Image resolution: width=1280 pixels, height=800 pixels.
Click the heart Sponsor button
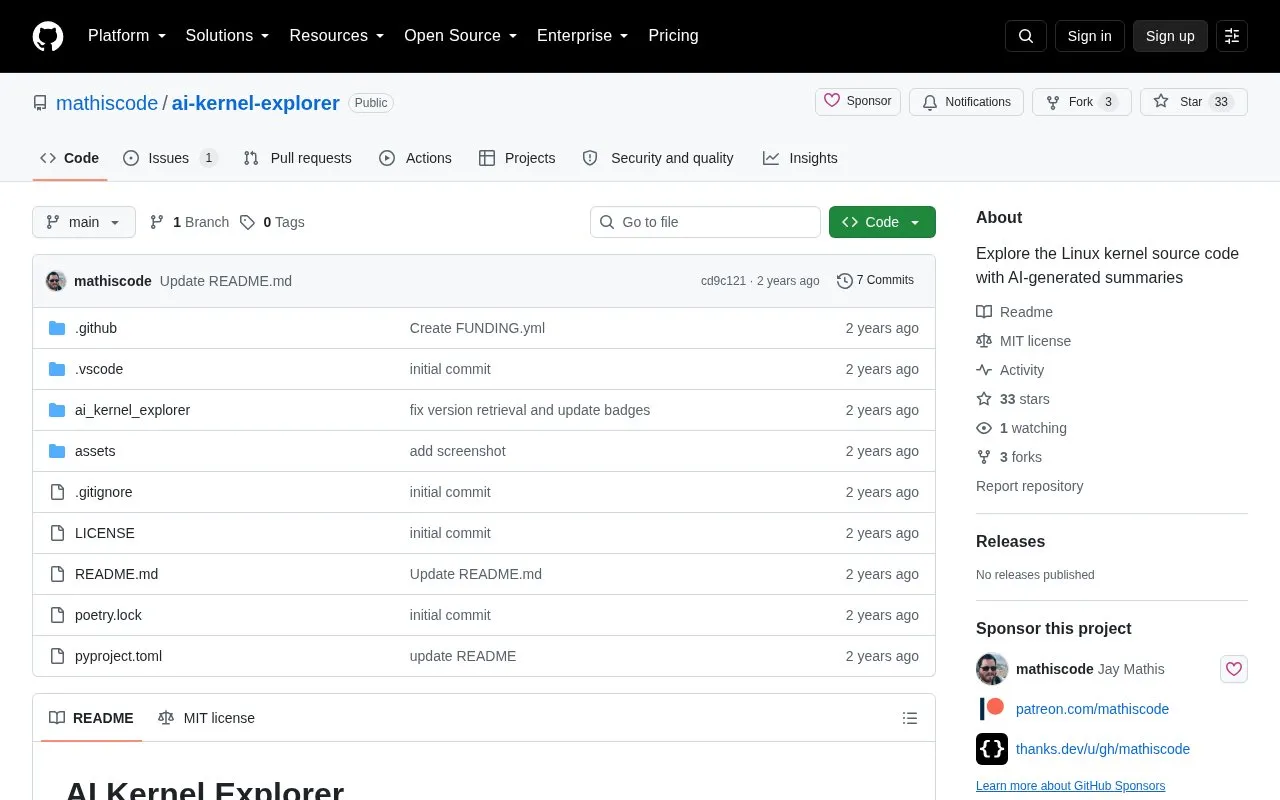click(x=858, y=102)
